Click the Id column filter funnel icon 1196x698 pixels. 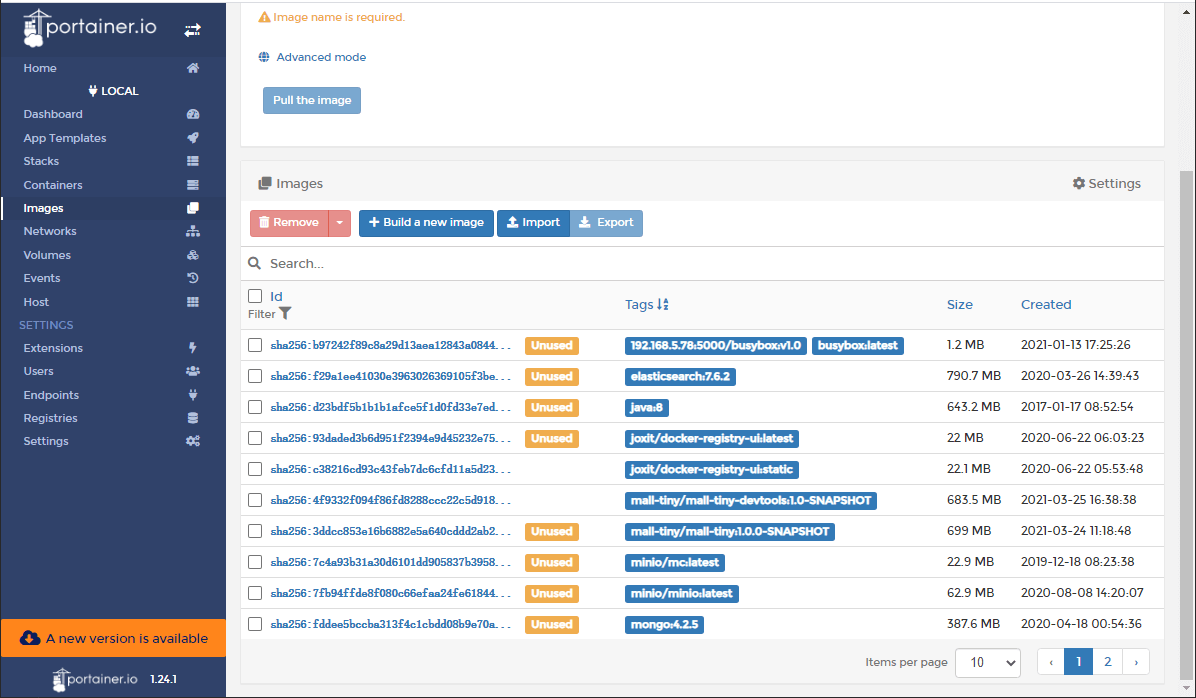pyautogui.click(x=285, y=314)
